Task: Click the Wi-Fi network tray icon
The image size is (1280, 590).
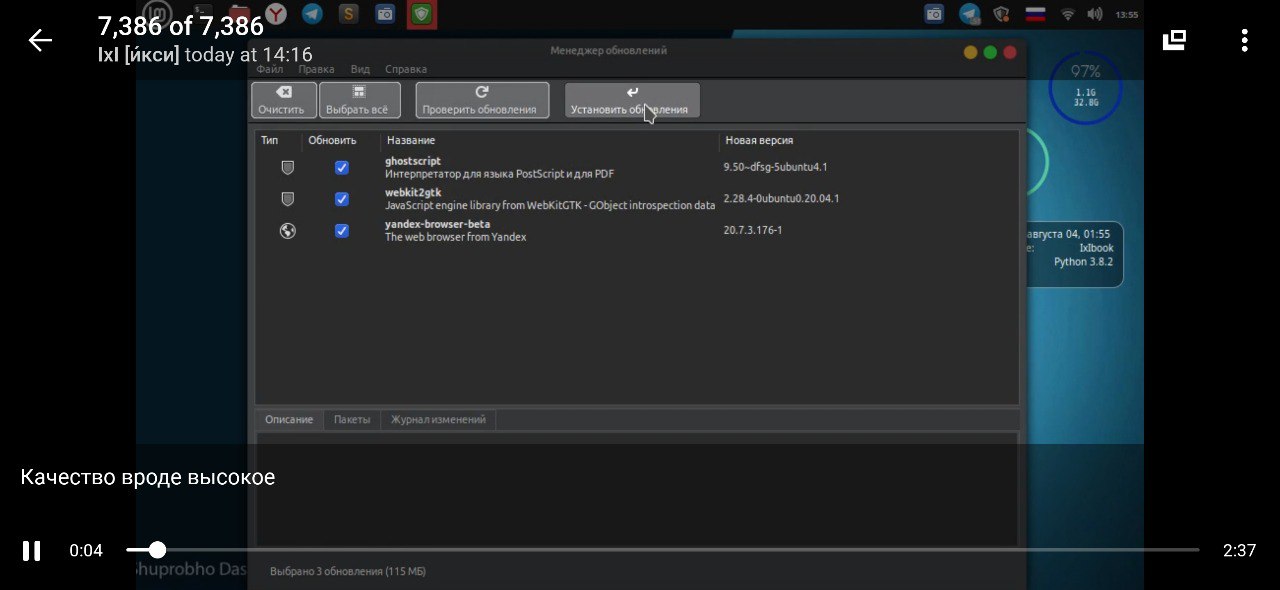Action: coord(1068,14)
